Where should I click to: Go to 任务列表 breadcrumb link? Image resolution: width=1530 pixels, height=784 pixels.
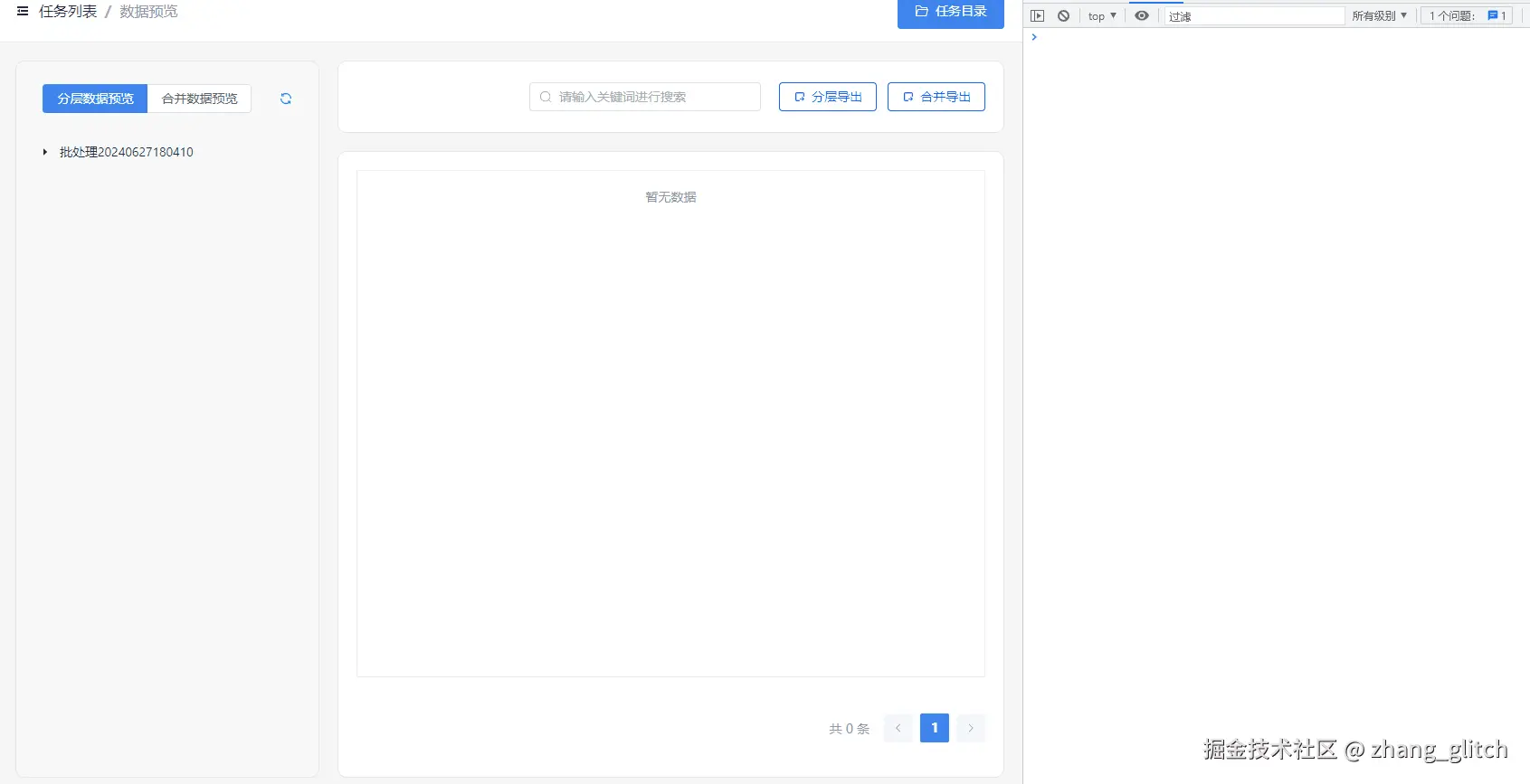[68, 12]
